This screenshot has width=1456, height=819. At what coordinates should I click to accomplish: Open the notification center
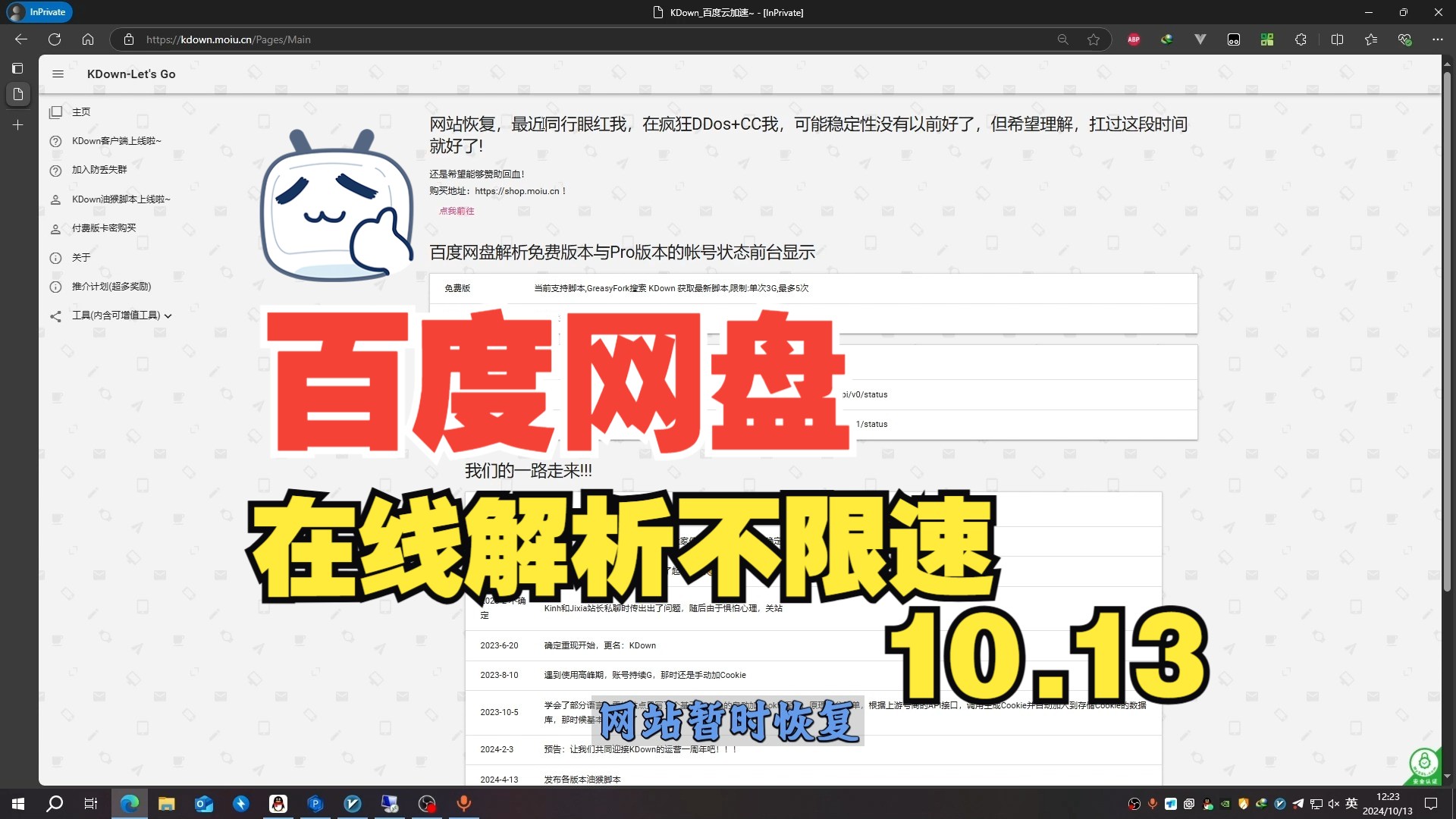(1431, 804)
